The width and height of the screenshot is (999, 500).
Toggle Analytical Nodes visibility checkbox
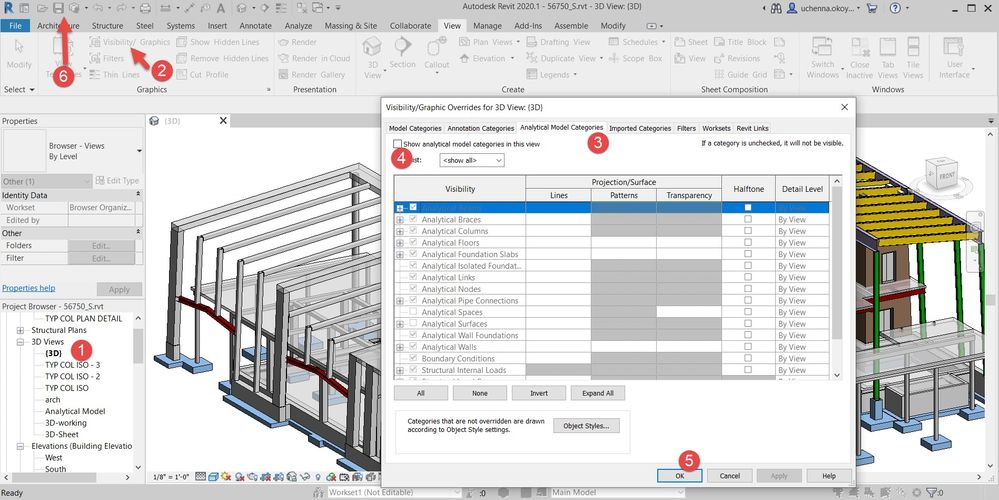coord(413,289)
